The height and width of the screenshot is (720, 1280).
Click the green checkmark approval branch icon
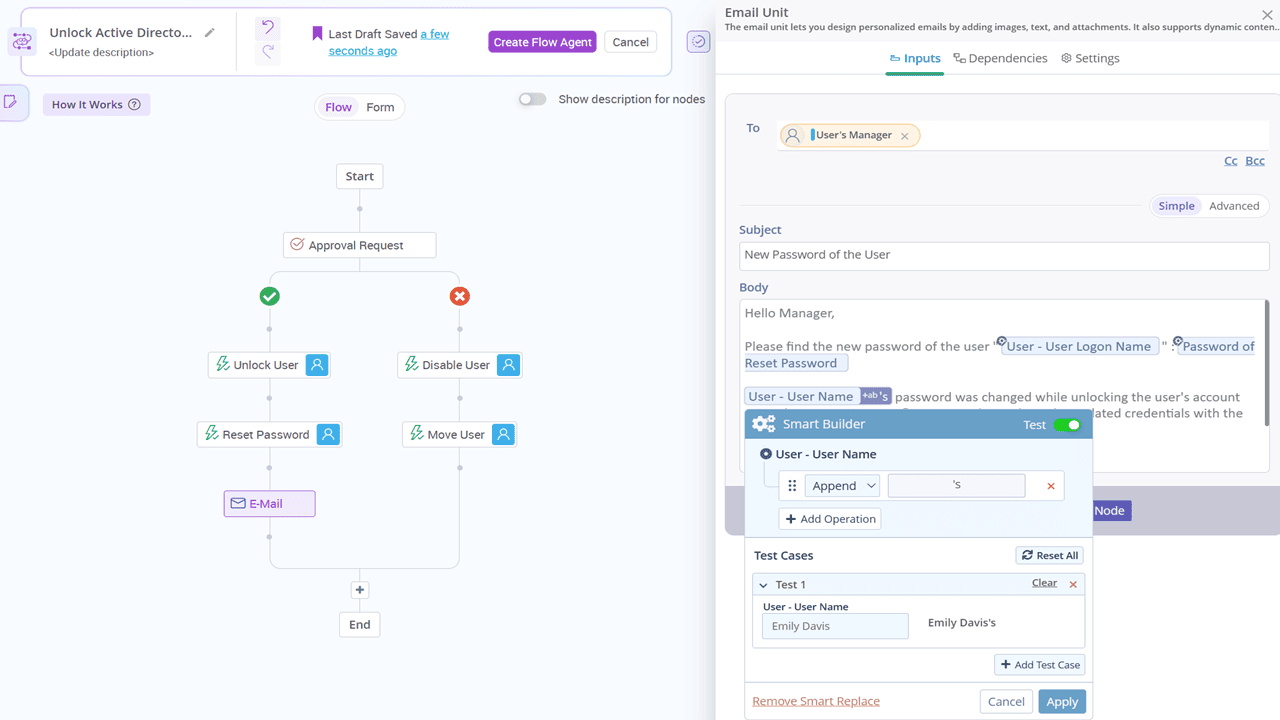[269, 296]
